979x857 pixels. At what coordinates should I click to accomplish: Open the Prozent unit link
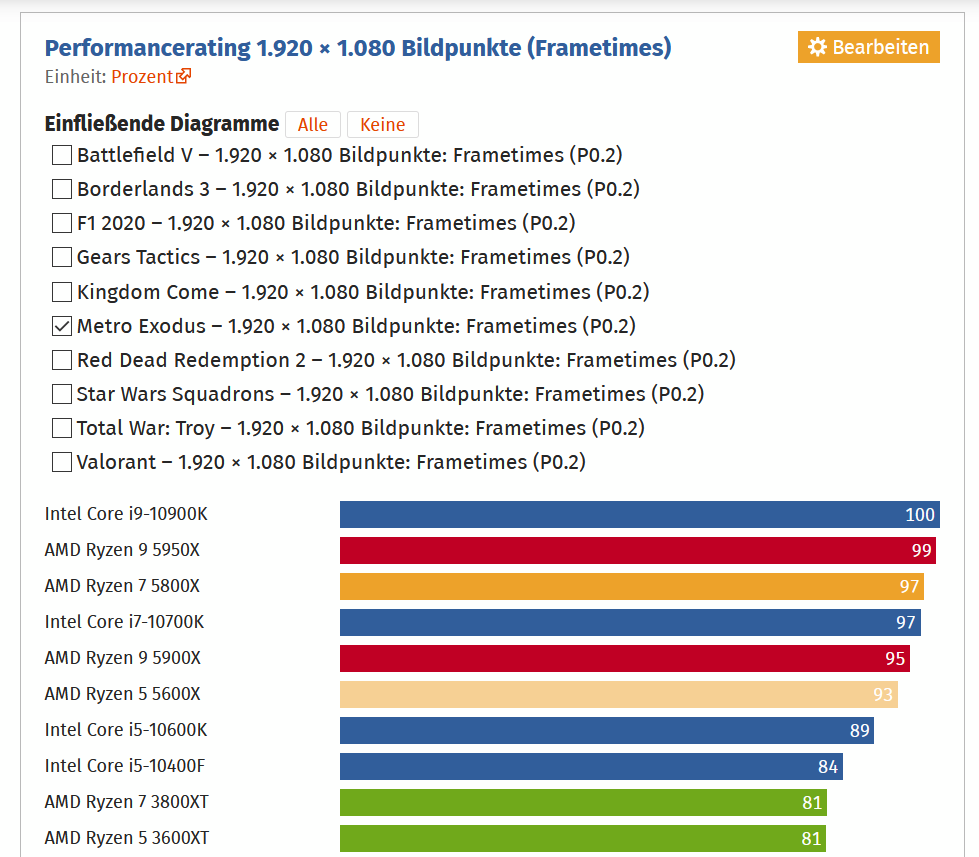coord(151,77)
